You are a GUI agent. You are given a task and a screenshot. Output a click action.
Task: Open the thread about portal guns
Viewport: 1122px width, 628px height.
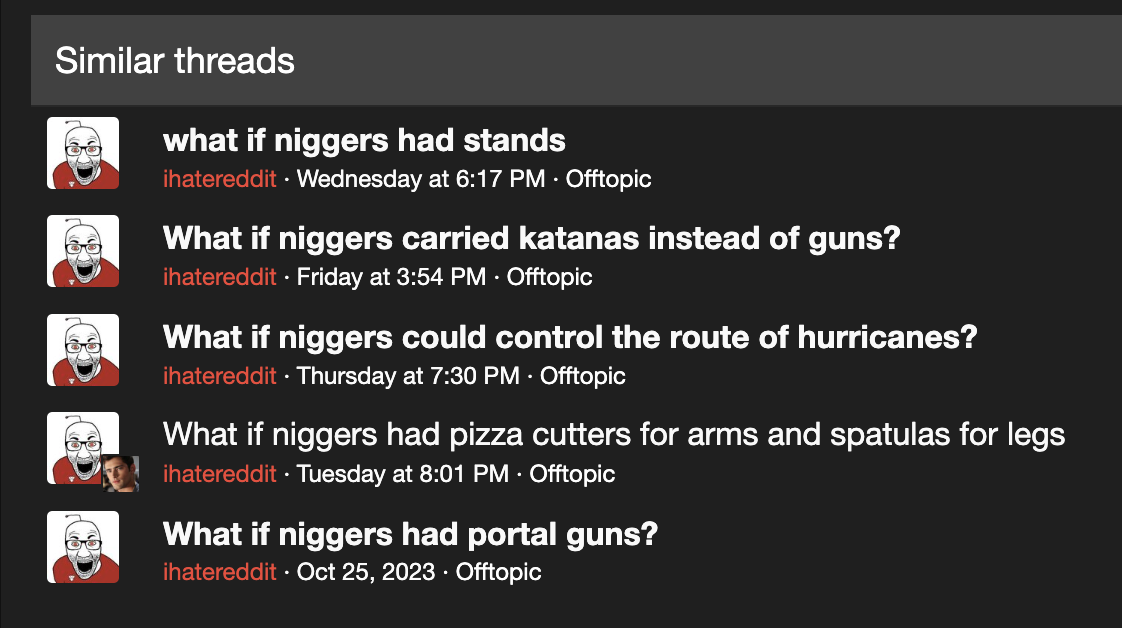410,534
